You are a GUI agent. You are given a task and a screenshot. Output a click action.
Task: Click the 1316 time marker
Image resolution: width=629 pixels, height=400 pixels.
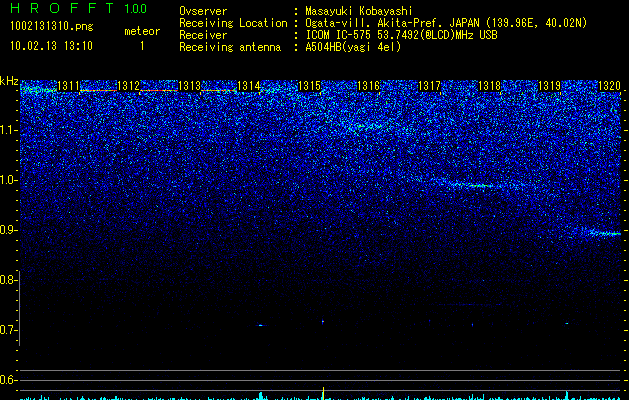[369, 85]
